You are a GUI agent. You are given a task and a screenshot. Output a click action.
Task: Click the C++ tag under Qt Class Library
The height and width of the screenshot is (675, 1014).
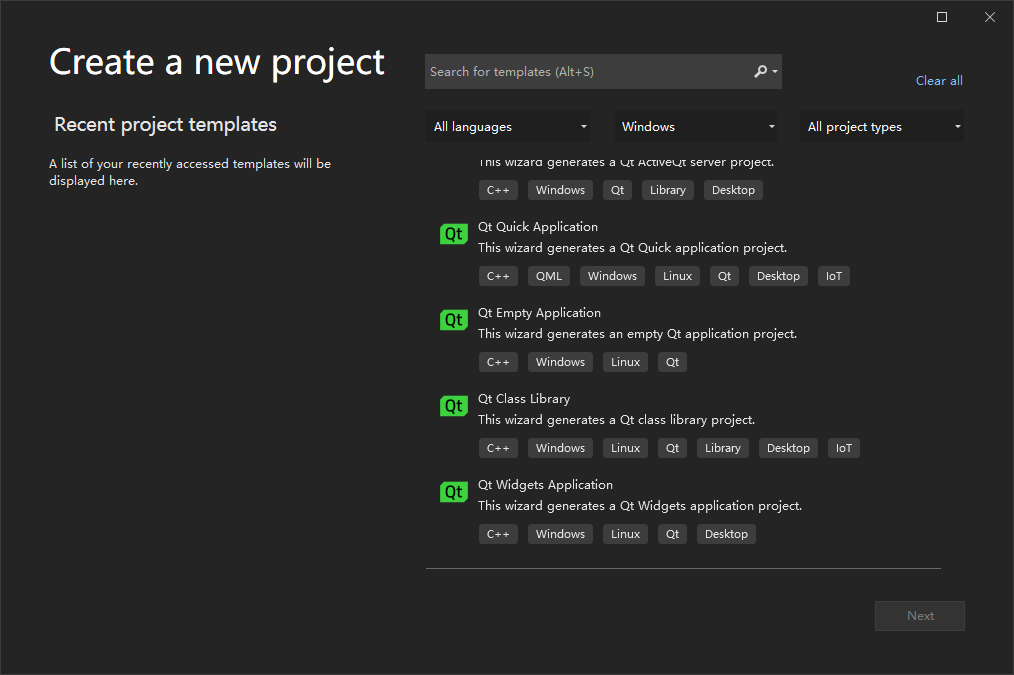tap(498, 448)
